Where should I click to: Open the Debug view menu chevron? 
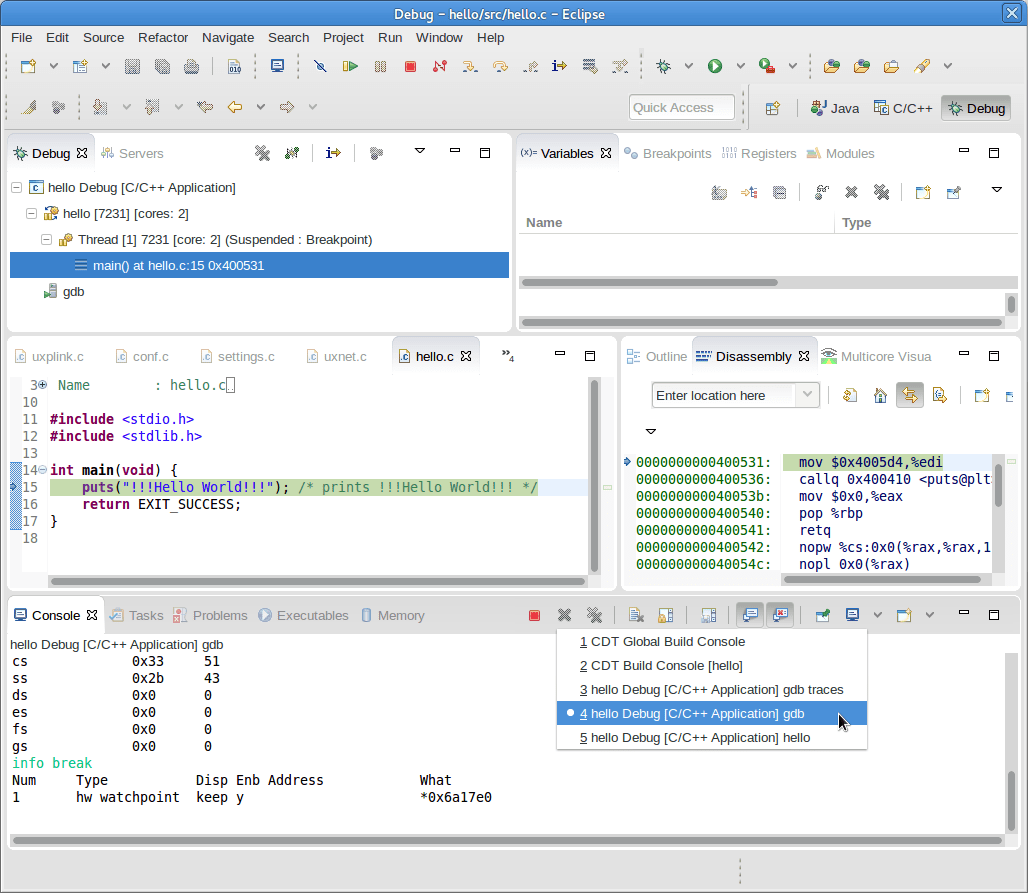420,152
